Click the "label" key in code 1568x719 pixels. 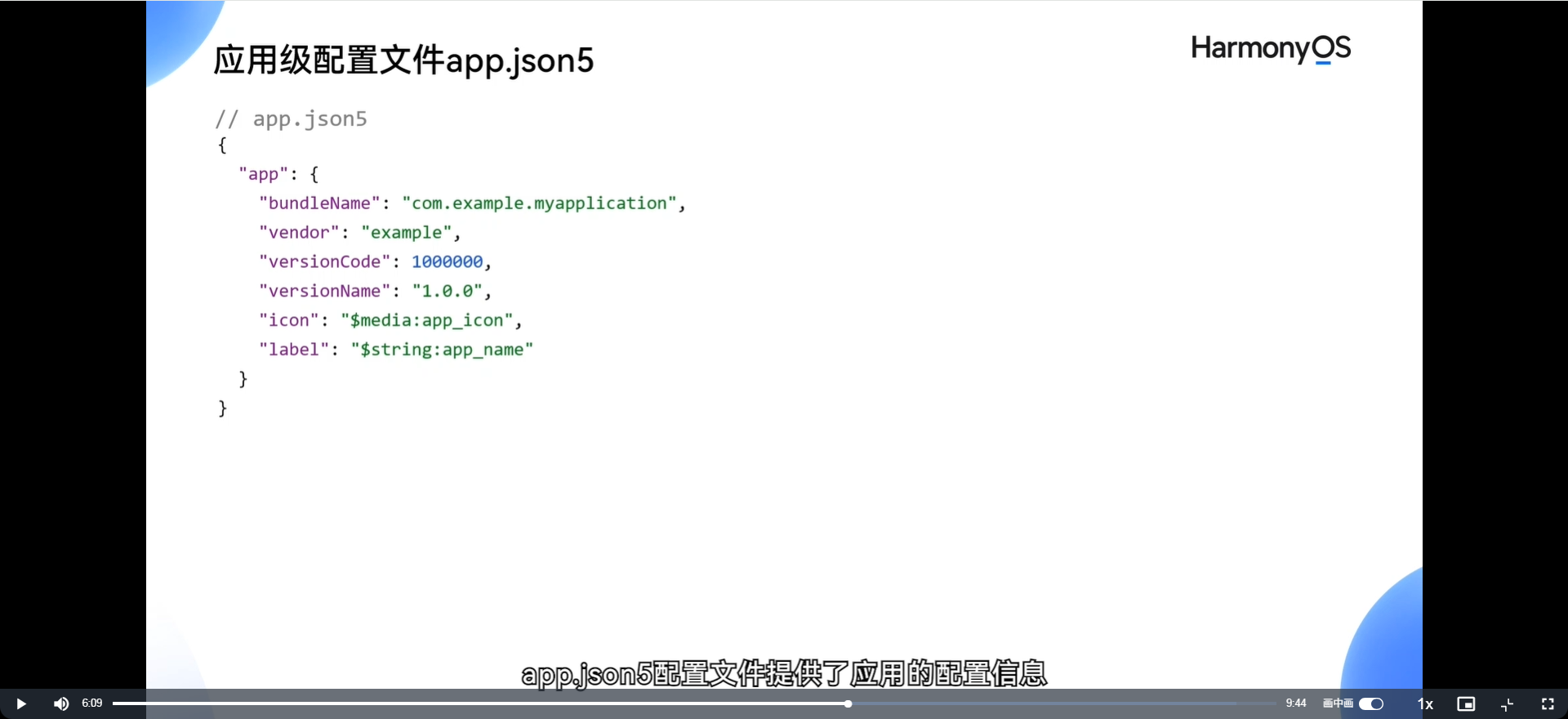click(x=294, y=350)
